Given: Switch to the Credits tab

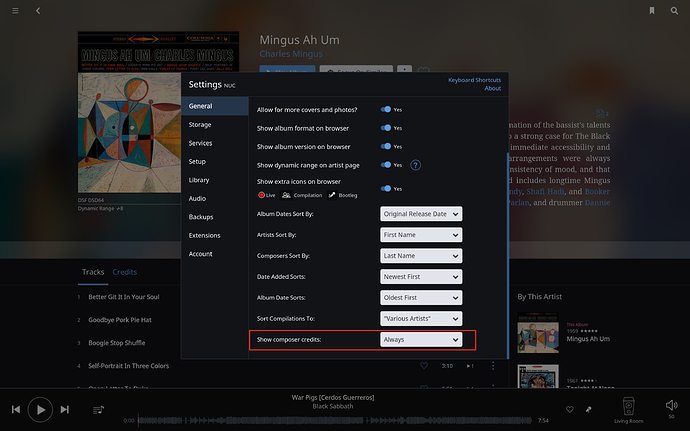Looking at the screenshot, I should [x=125, y=272].
